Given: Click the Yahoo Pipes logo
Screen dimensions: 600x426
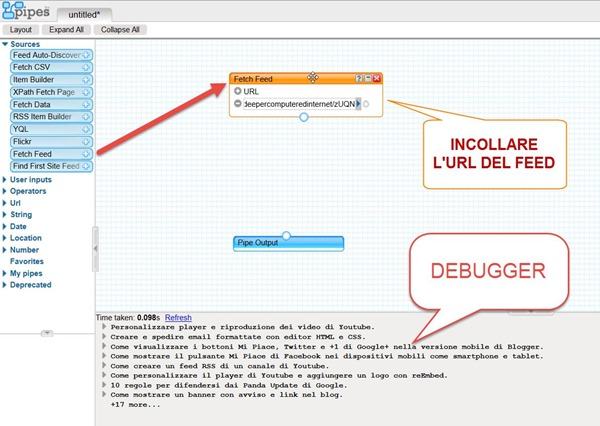Looking at the screenshot, I should pos(26,10).
